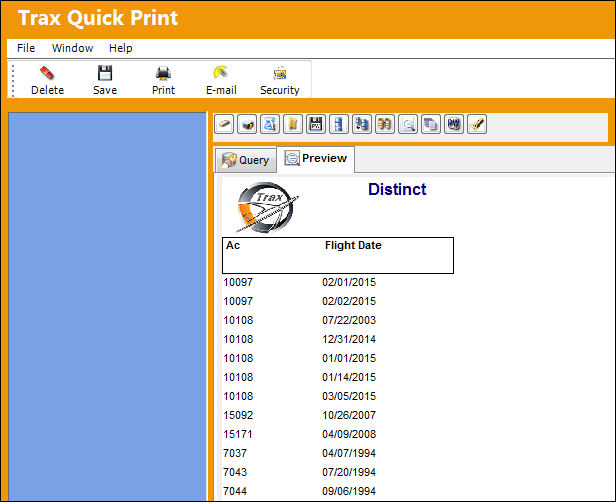Click Ac value 7037
The image size is (616, 502).
pos(235,453)
